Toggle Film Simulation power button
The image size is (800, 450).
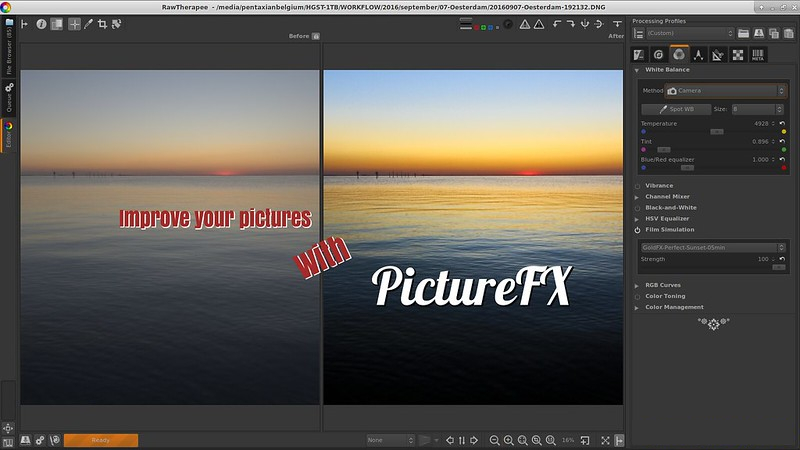click(637, 230)
